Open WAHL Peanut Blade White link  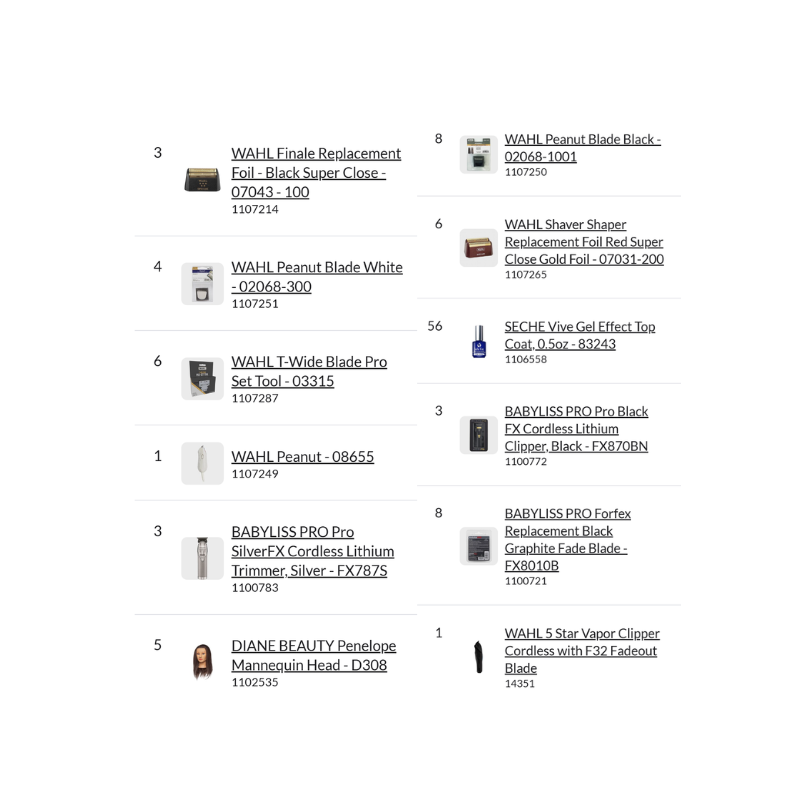click(x=316, y=277)
